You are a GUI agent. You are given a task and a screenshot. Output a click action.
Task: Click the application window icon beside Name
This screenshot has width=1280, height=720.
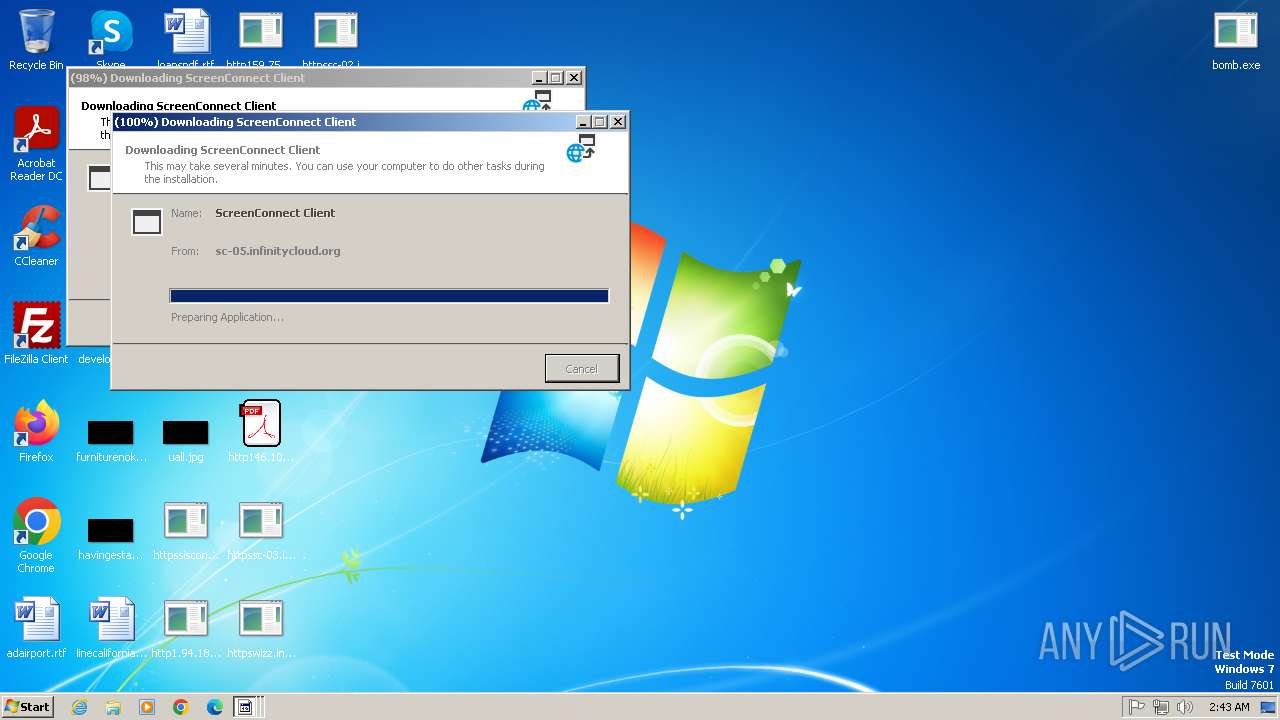[x=147, y=222]
